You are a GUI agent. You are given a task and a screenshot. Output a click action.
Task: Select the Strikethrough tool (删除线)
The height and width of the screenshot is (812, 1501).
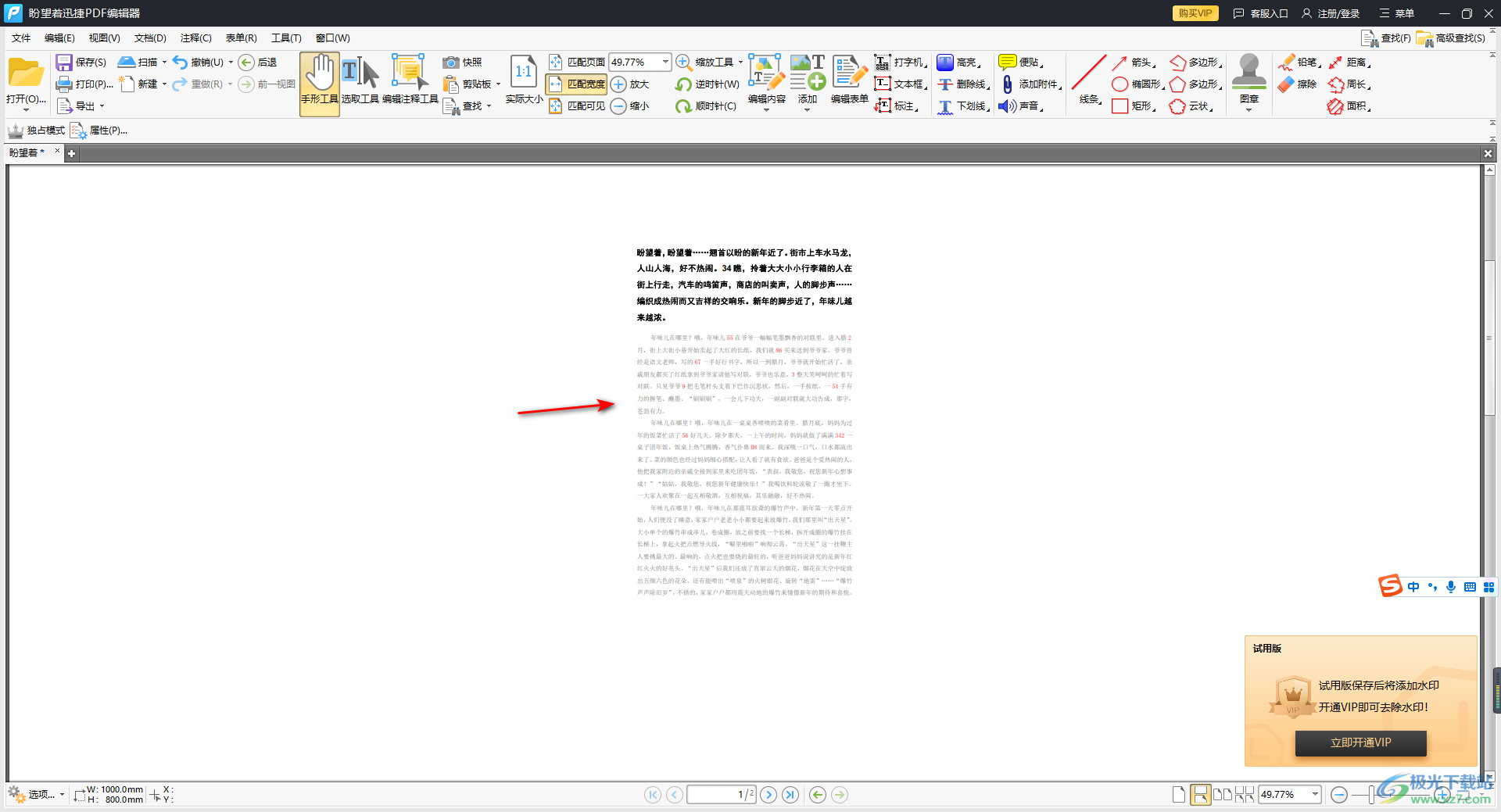[x=964, y=84]
